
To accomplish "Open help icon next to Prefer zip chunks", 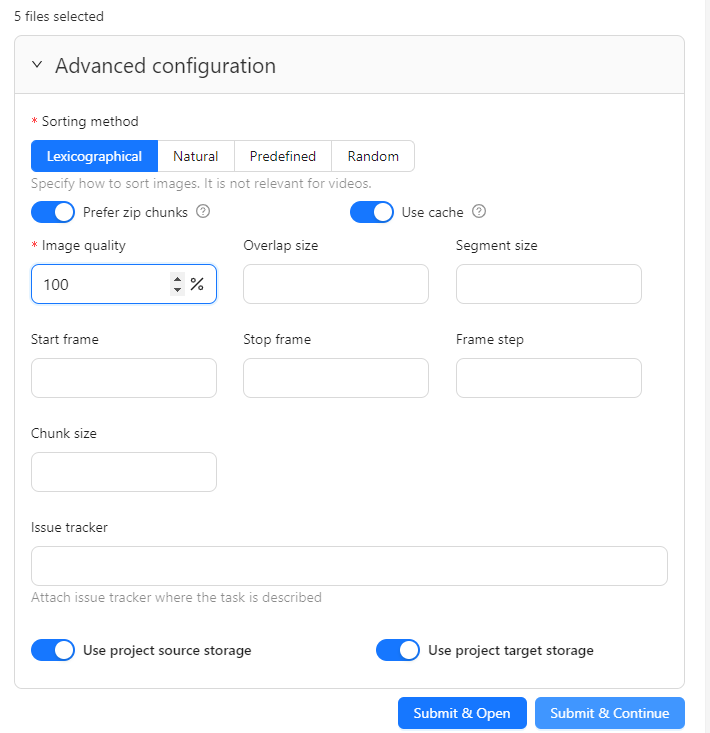I will point(203,212).
